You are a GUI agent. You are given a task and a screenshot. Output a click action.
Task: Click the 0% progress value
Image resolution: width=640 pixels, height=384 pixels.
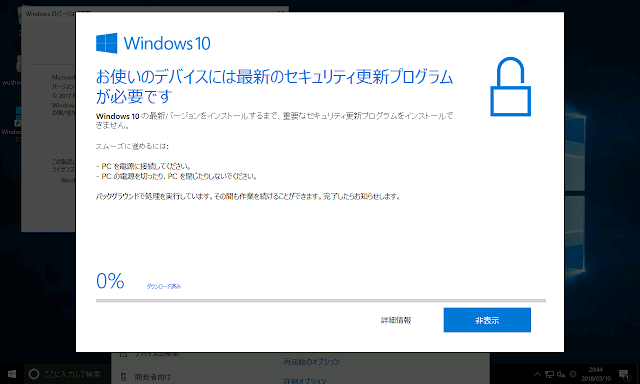(110, 281)
